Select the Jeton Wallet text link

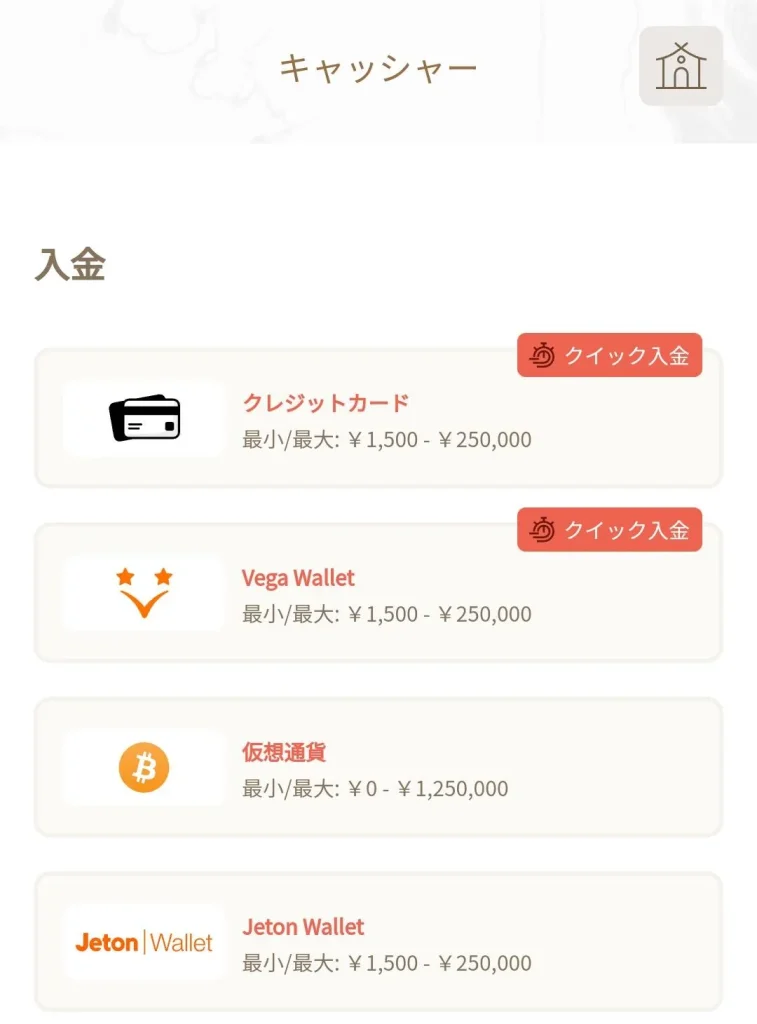[303, 927]
